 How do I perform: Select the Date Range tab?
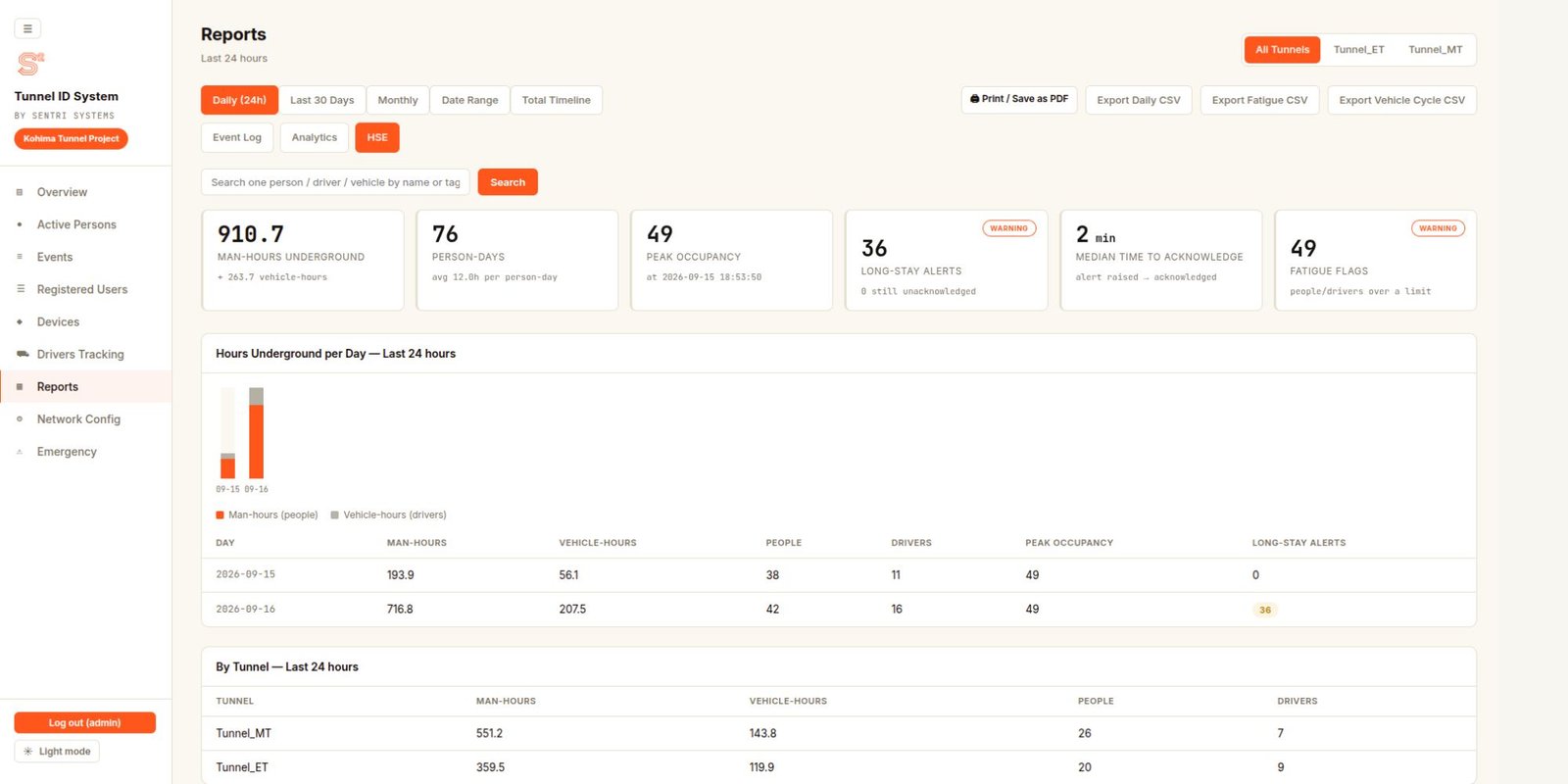(469, 100)
